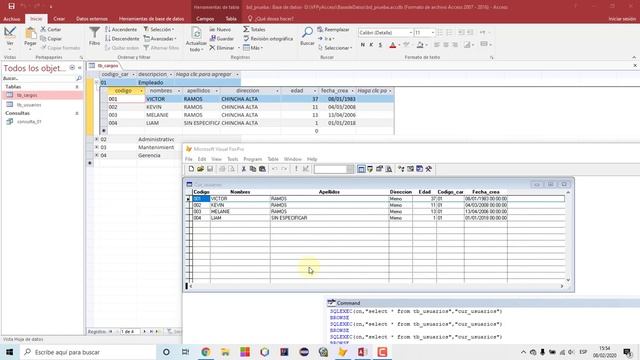Open the Table menu in Visual FoxPro
The height and width of the screenshot is (360, 640).
273,159
